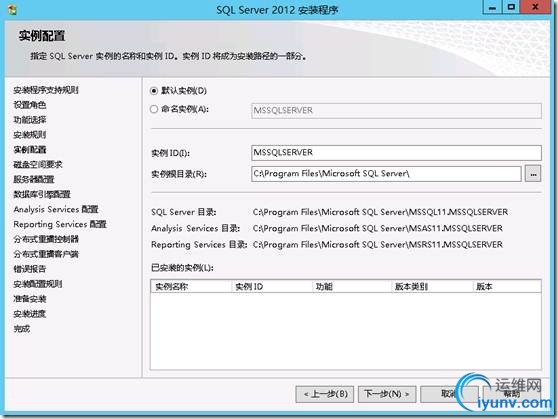Proceed with 下一步(N) button
558x419 pixels.
point(387,394)
